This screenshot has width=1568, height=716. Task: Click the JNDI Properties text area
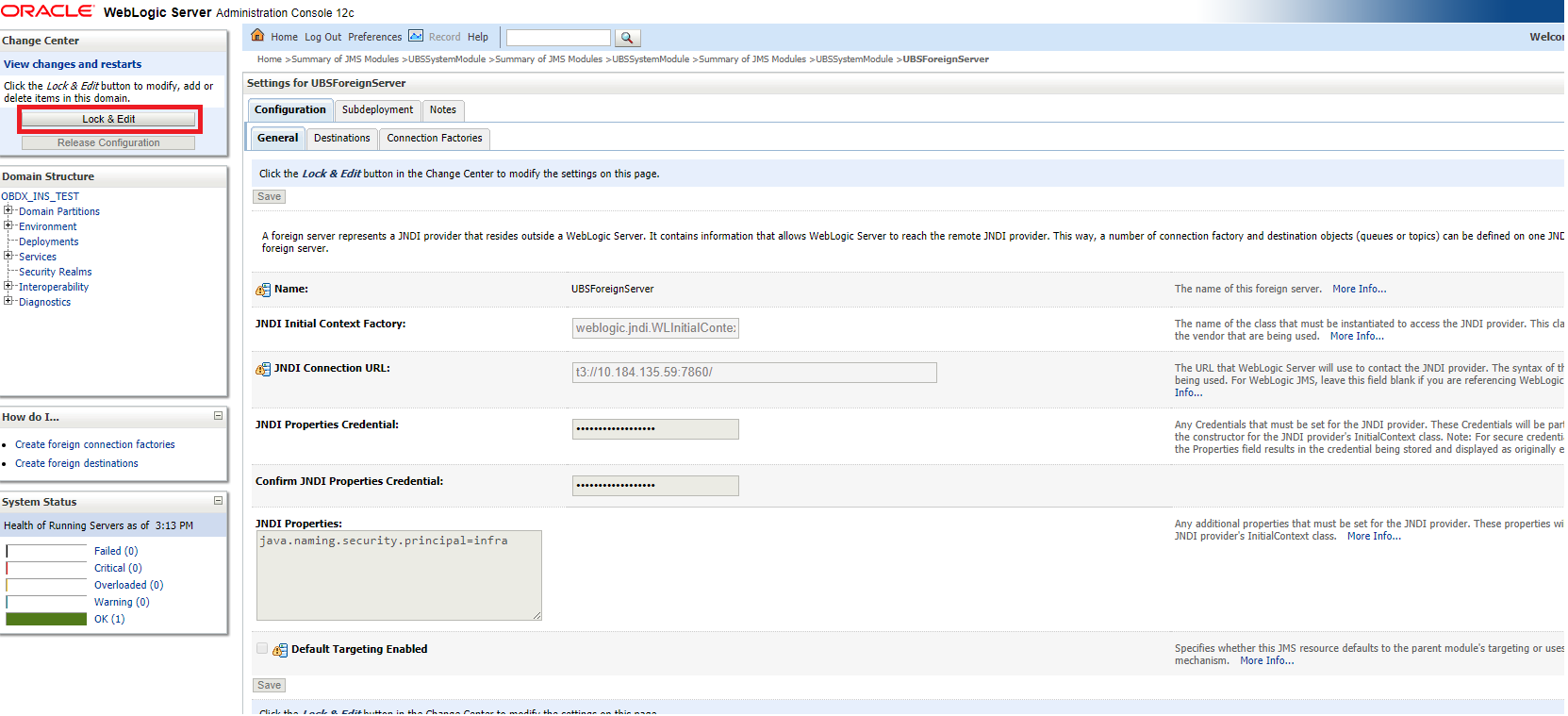pyautogui.click(x=399, y=575)
